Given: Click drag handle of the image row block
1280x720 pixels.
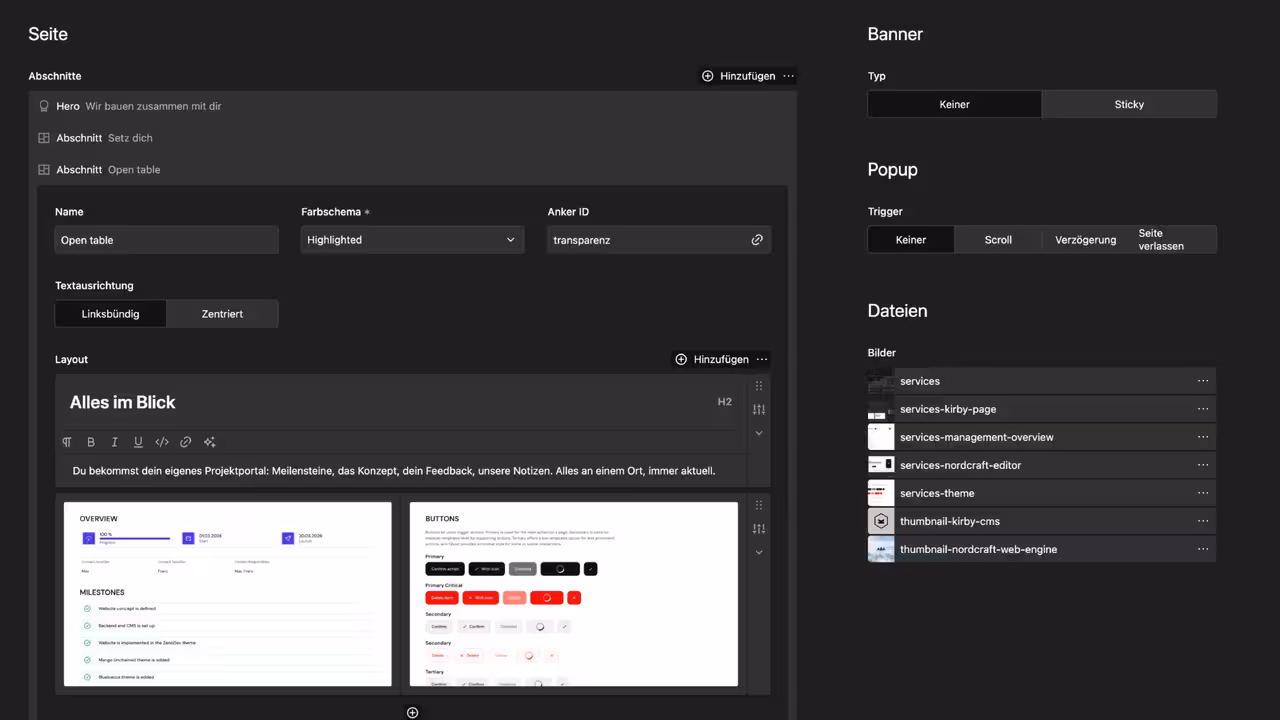Looking at the screenshot, I should pos(759,505).
